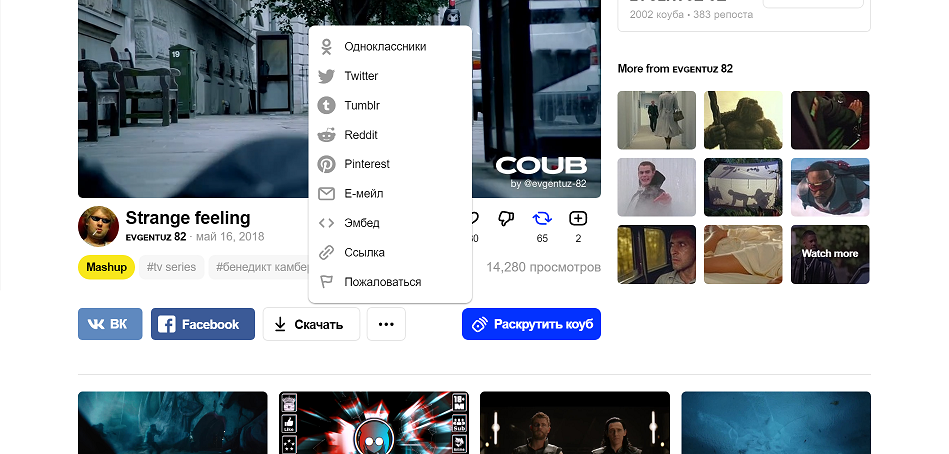Choose Twitter in the share menu
The width and height of the screenshot is (949, 454).
[361, 76]
